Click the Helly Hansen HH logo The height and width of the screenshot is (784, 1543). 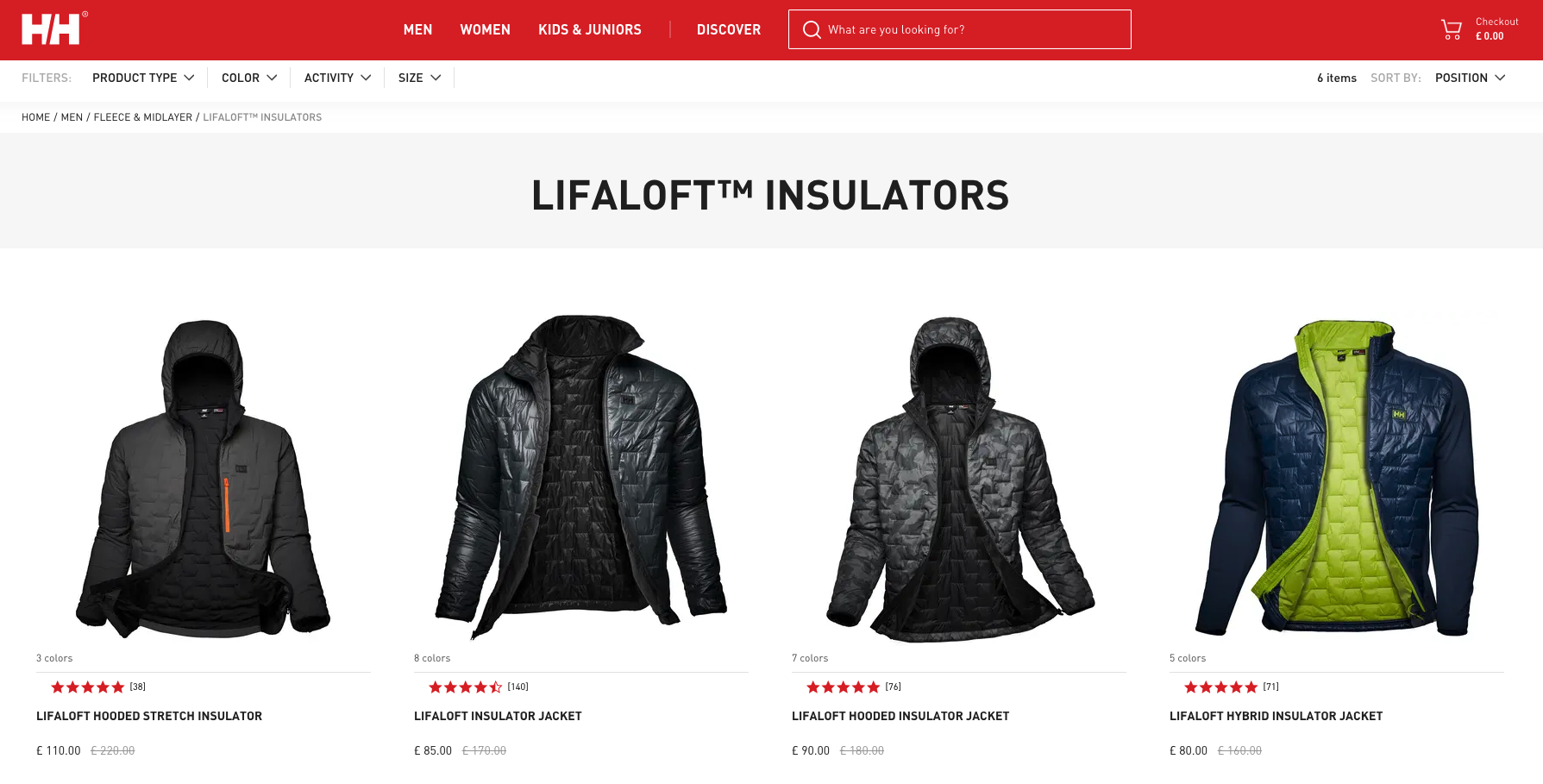coord(53,28)
